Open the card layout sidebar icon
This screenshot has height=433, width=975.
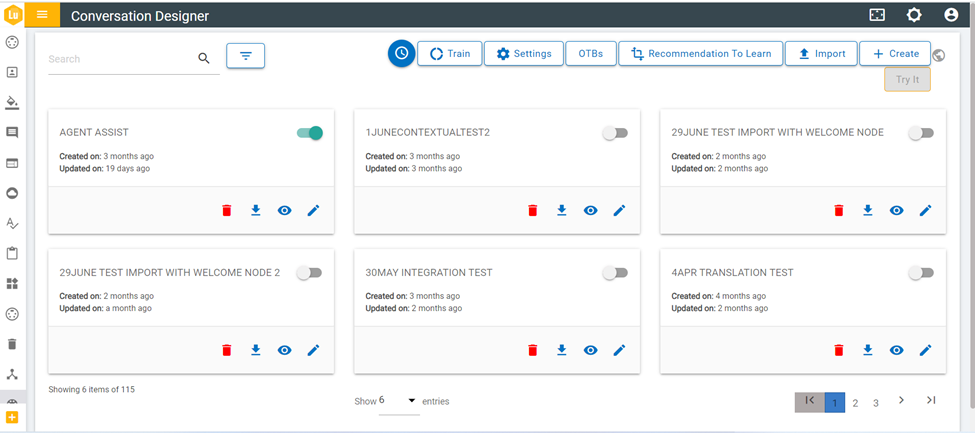[12, 163]
